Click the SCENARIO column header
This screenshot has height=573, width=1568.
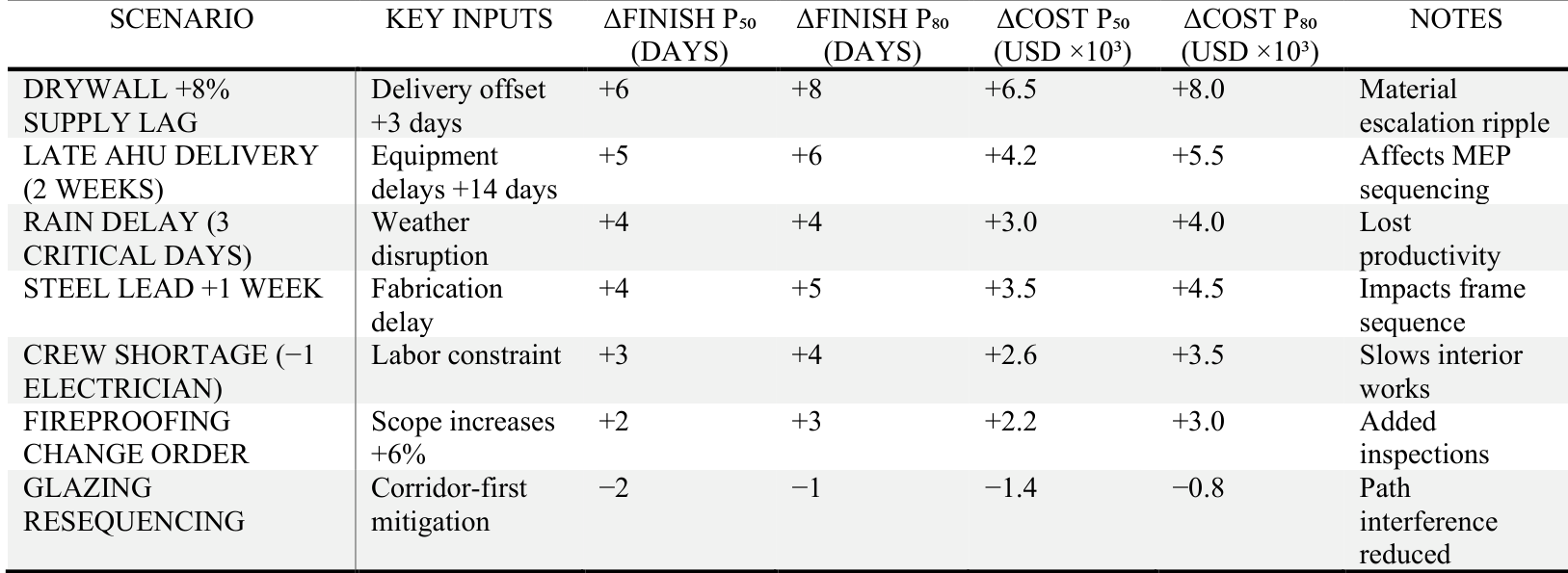(x=181, y=20)
